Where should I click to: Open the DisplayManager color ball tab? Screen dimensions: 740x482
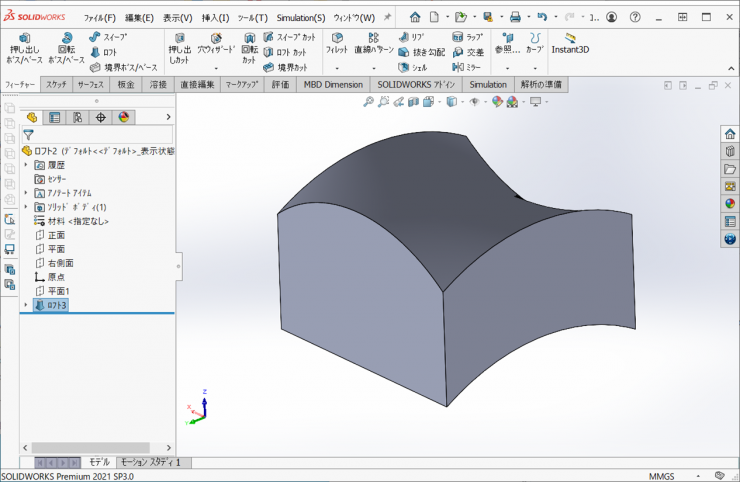pos(124,117)
